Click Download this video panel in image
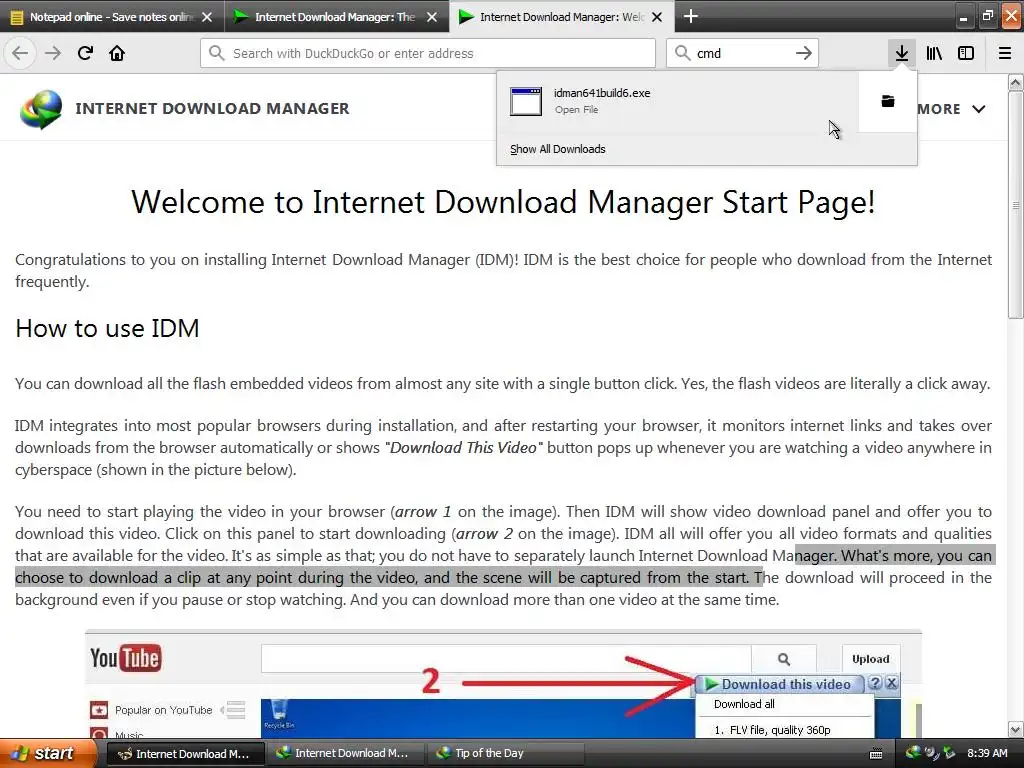Screen dimensions: 1024x768 click(x=778, y=684)
